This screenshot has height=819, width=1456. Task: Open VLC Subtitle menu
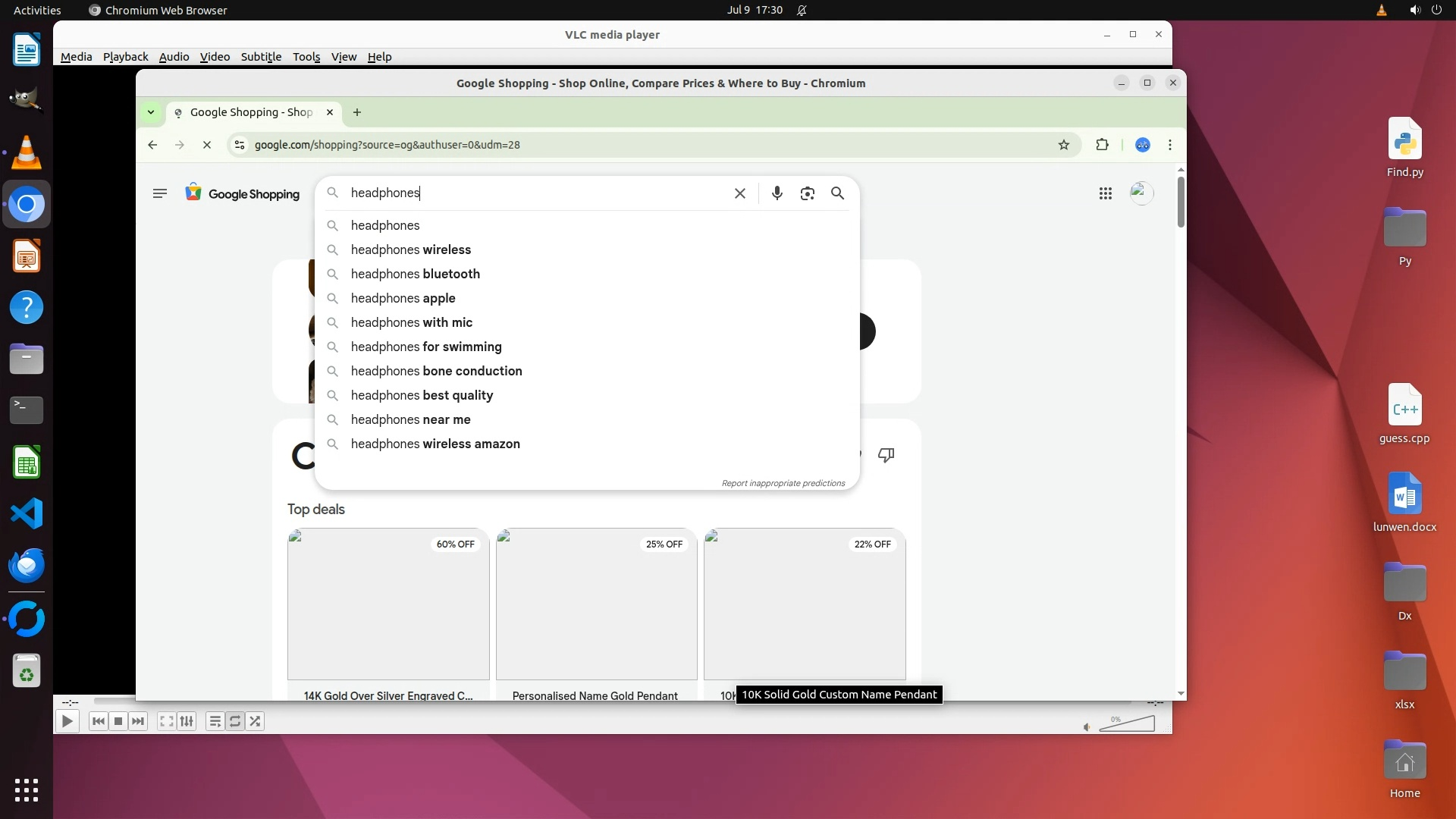(x=261, y=57)
